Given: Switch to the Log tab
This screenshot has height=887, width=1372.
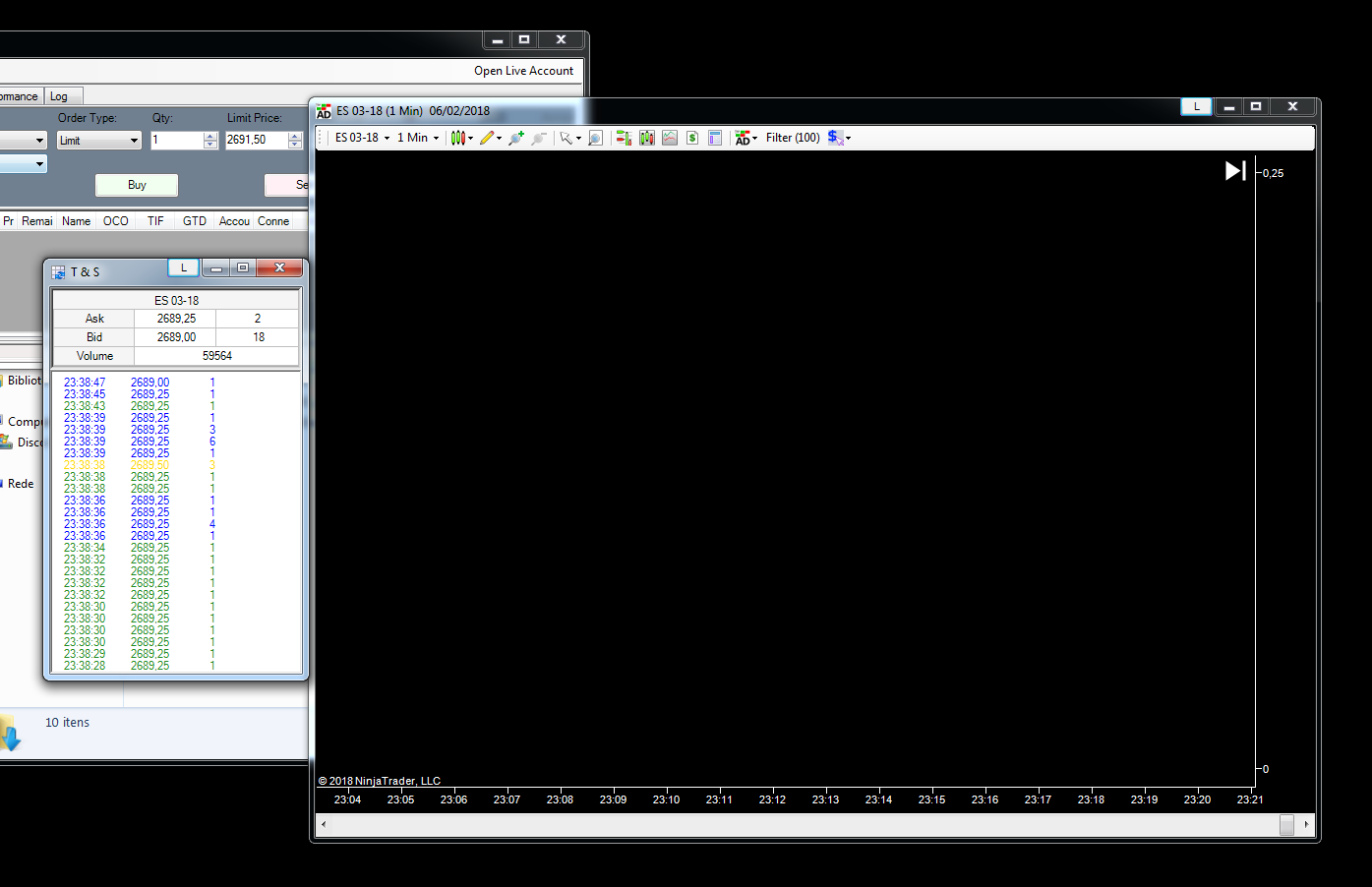Looking at the screenshot, I should coord(59,96).
